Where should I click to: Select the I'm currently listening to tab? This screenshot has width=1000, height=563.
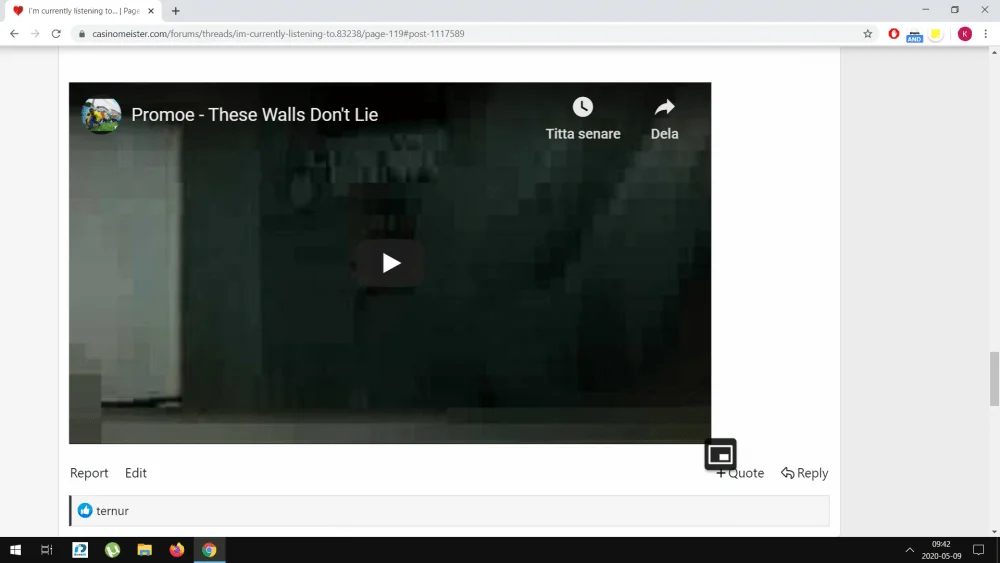pyautogui.click(x=83, y=11)
